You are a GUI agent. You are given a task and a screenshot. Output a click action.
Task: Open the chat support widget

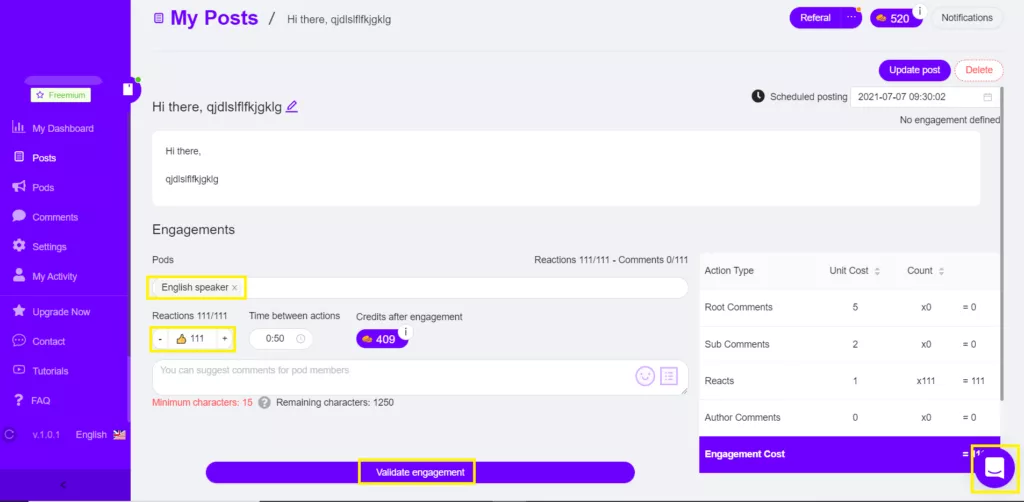coord(994,468)
